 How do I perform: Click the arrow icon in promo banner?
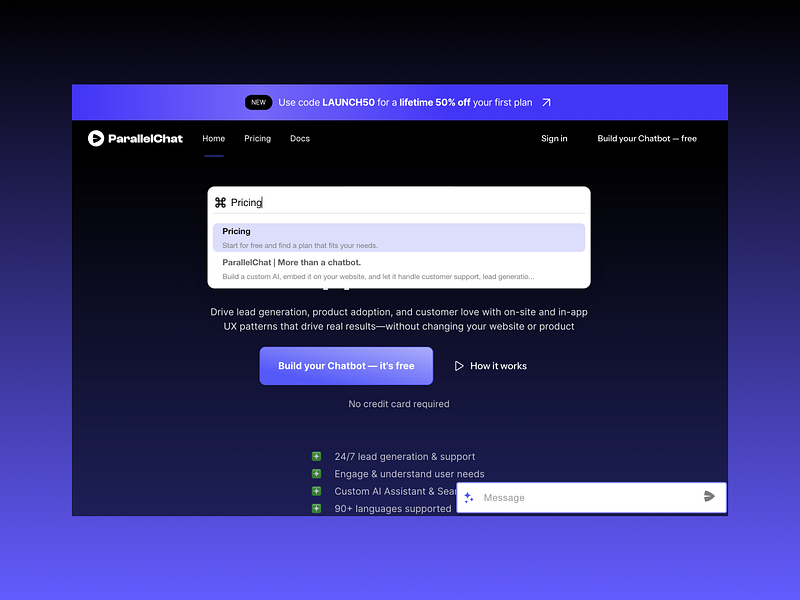[546, 103]
